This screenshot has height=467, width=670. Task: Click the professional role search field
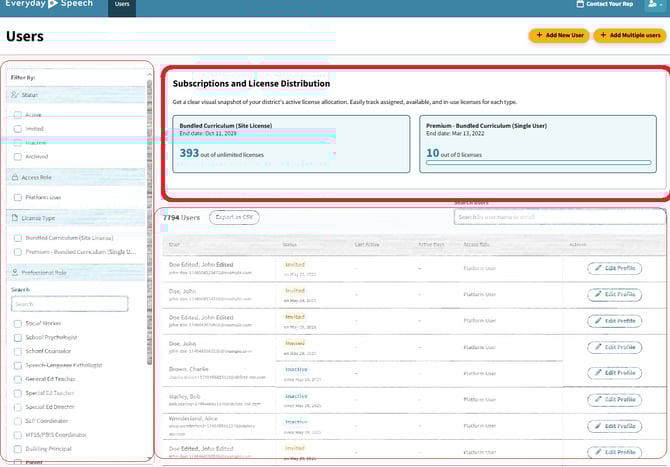(x=70, y=304)
